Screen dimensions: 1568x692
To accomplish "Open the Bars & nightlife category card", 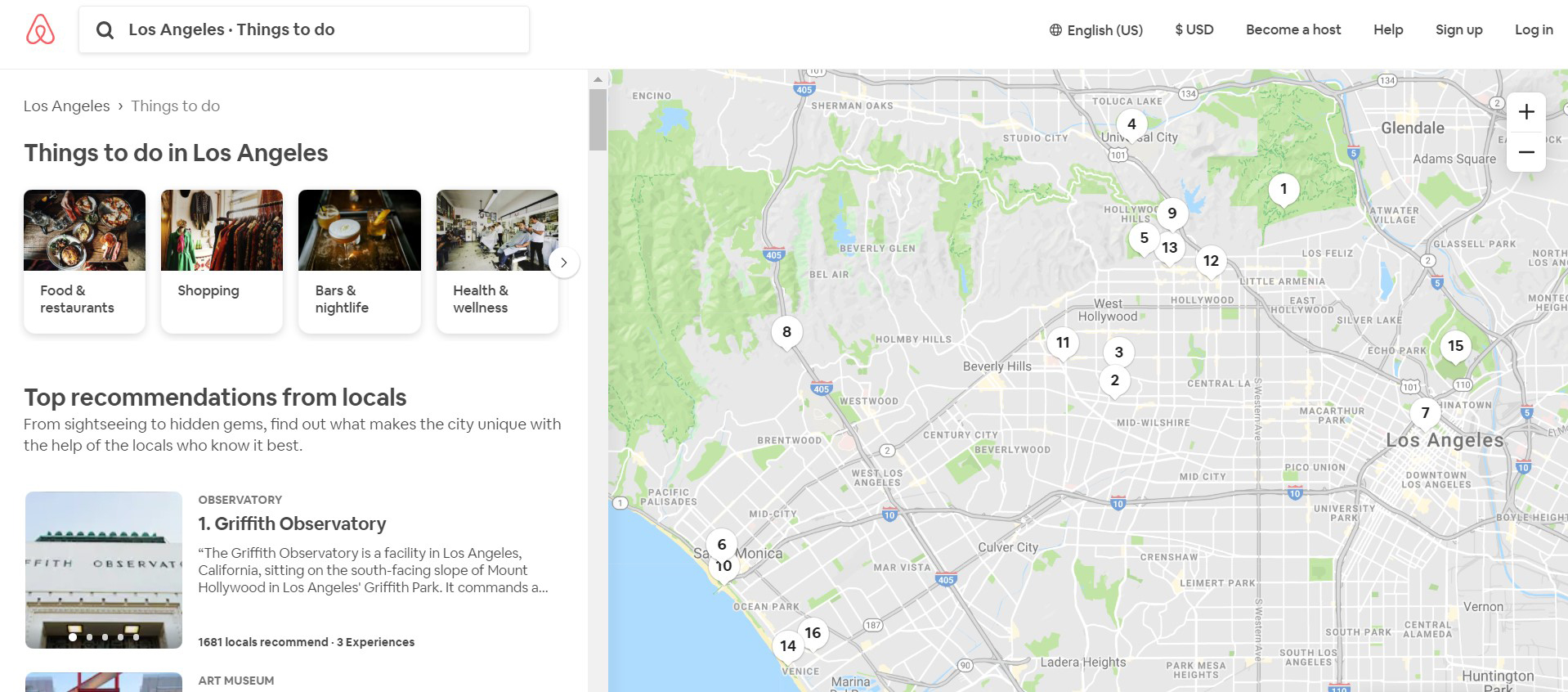I will [360, 262].
